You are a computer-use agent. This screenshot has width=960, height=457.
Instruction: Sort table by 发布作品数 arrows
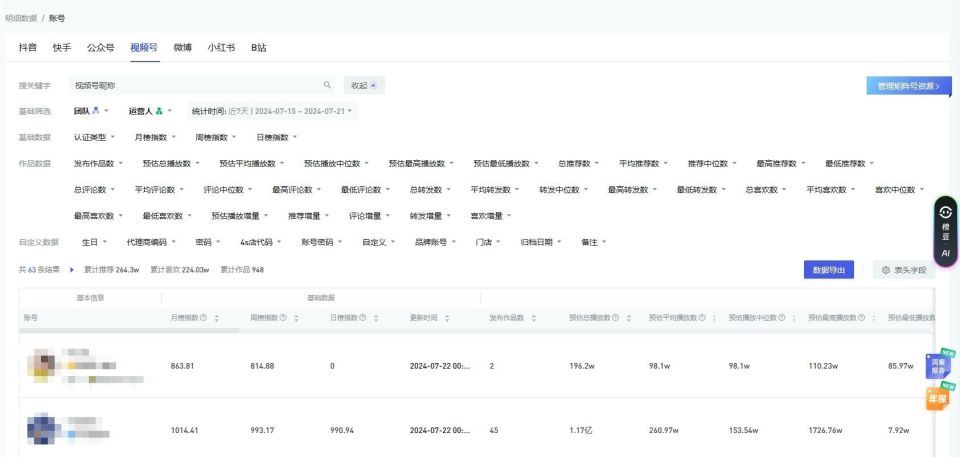pyautogui.click(x=533, y=319)
